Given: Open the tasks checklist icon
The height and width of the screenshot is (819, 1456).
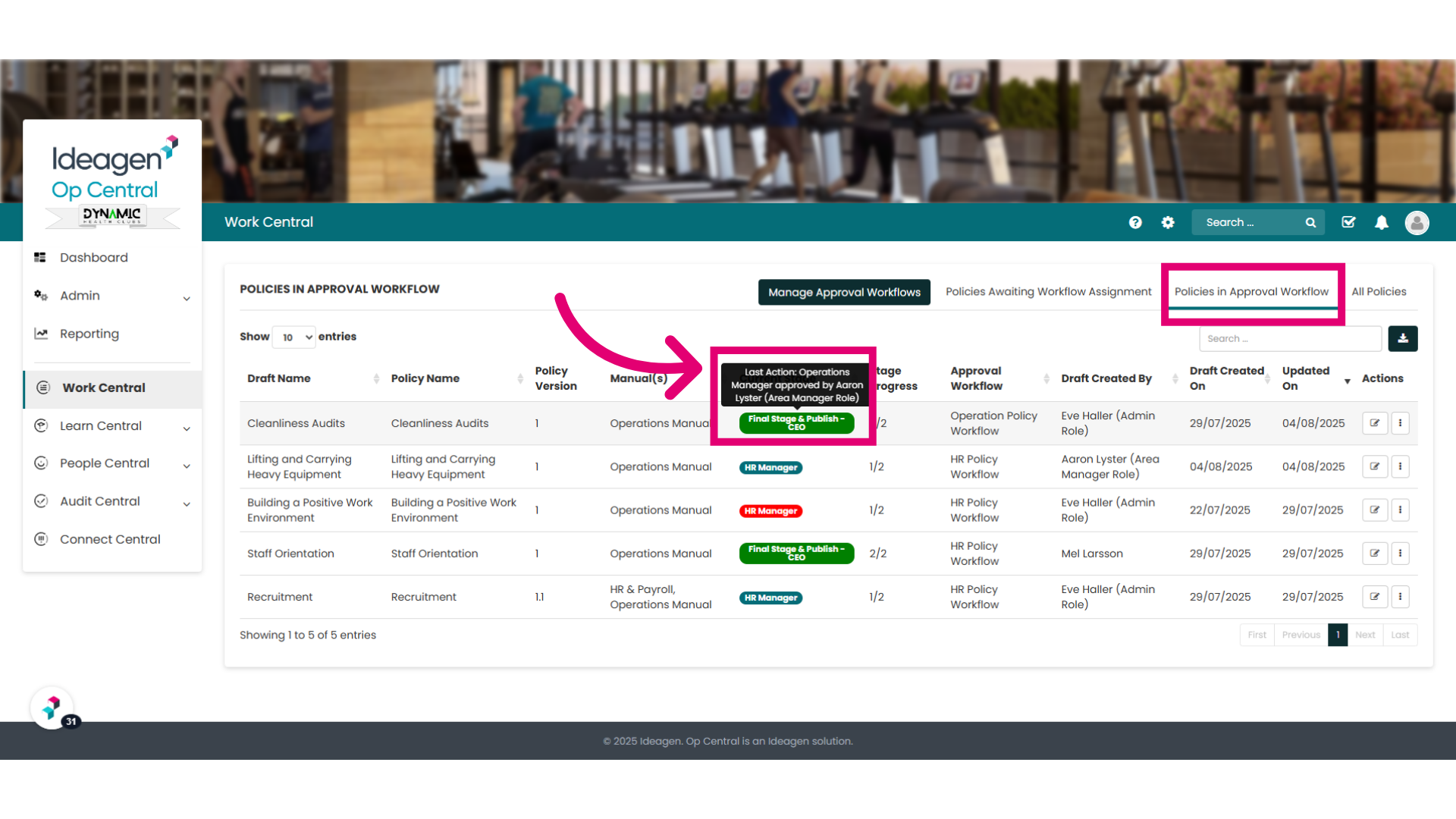Looking at the screenshot, I should click(1348, 222).
